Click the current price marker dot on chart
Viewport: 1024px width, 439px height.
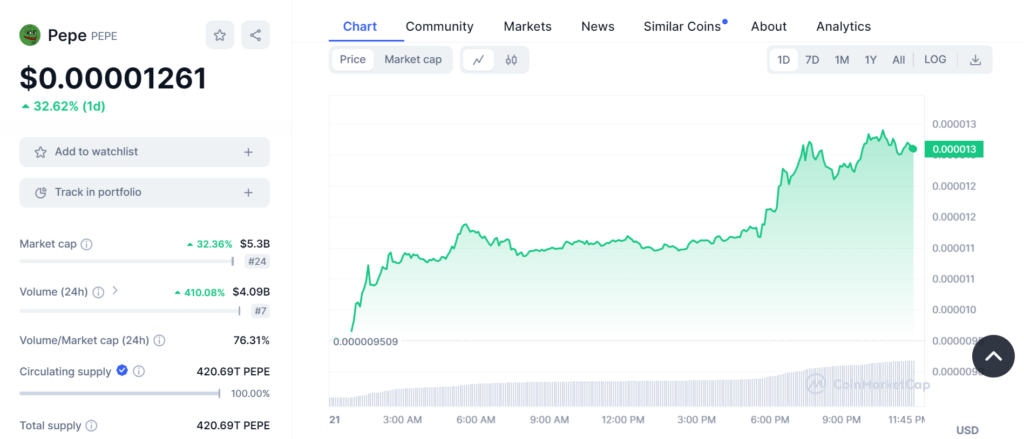913,149
